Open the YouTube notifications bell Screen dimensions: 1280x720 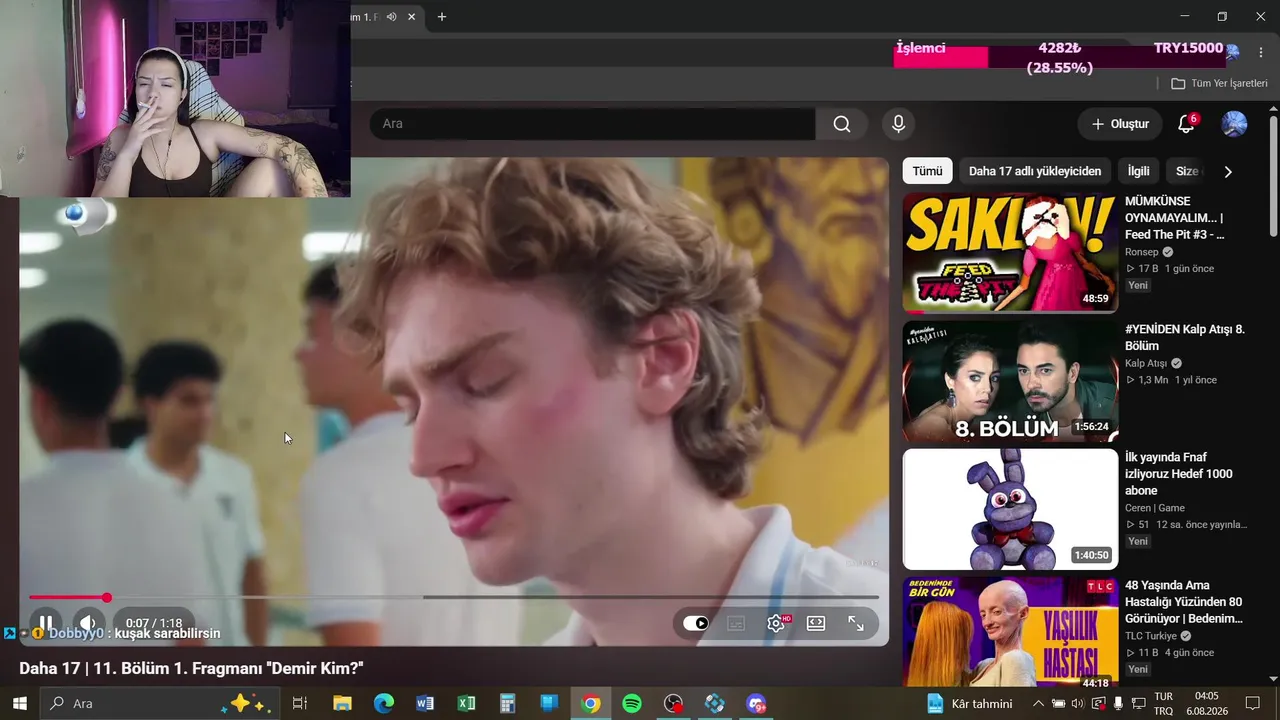point(1186,124)
